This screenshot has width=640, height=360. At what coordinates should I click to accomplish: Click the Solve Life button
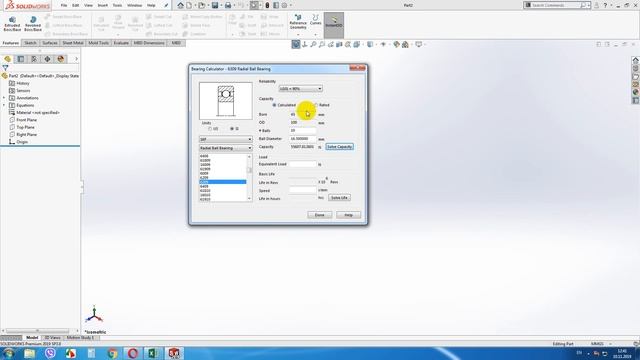point(339,198)
